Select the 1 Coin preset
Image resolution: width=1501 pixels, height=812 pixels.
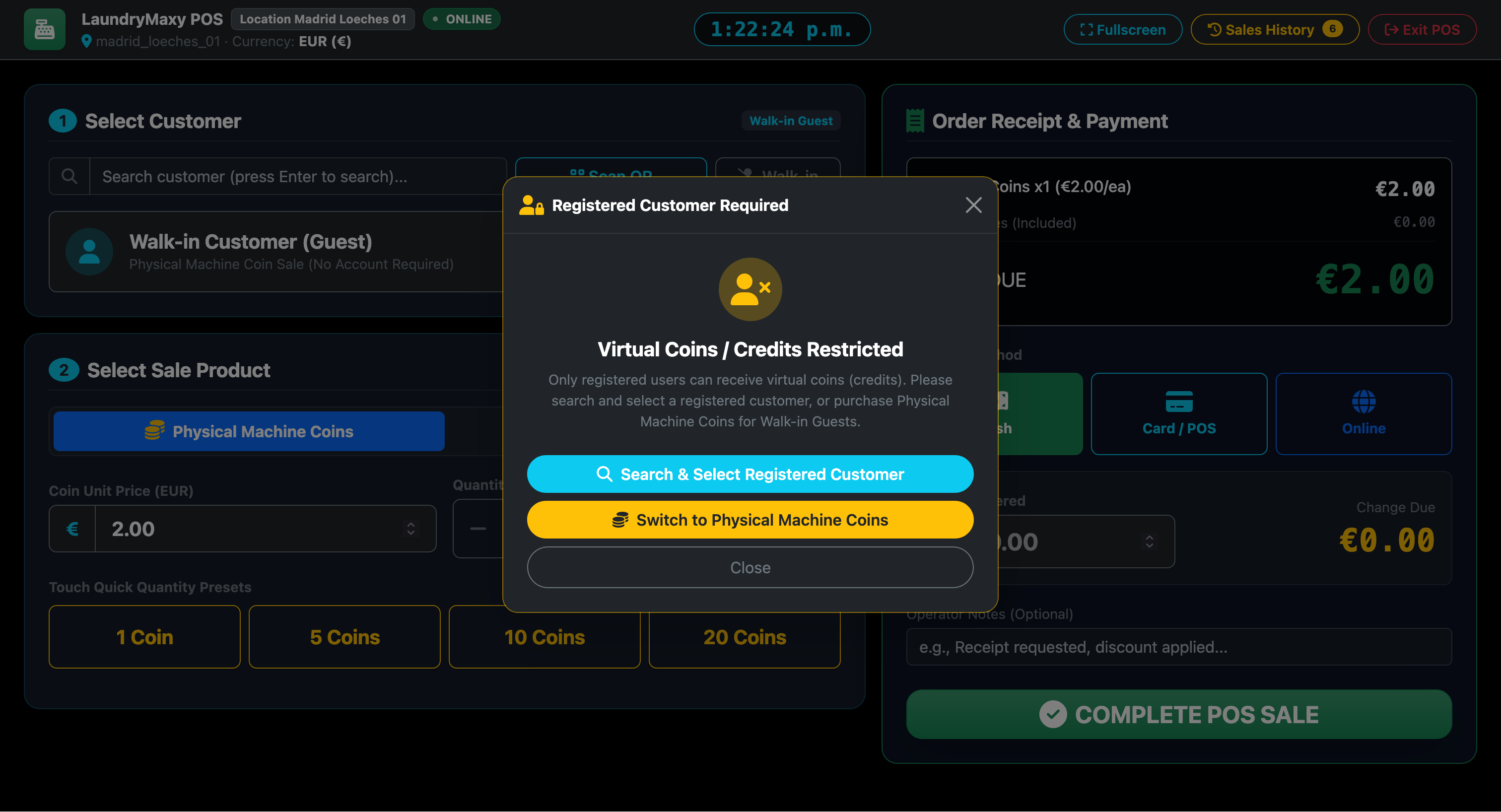(x=144, y=637)
